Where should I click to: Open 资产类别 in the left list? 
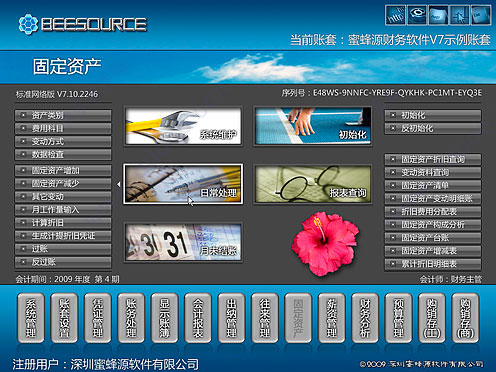click(x=63, y=115)
